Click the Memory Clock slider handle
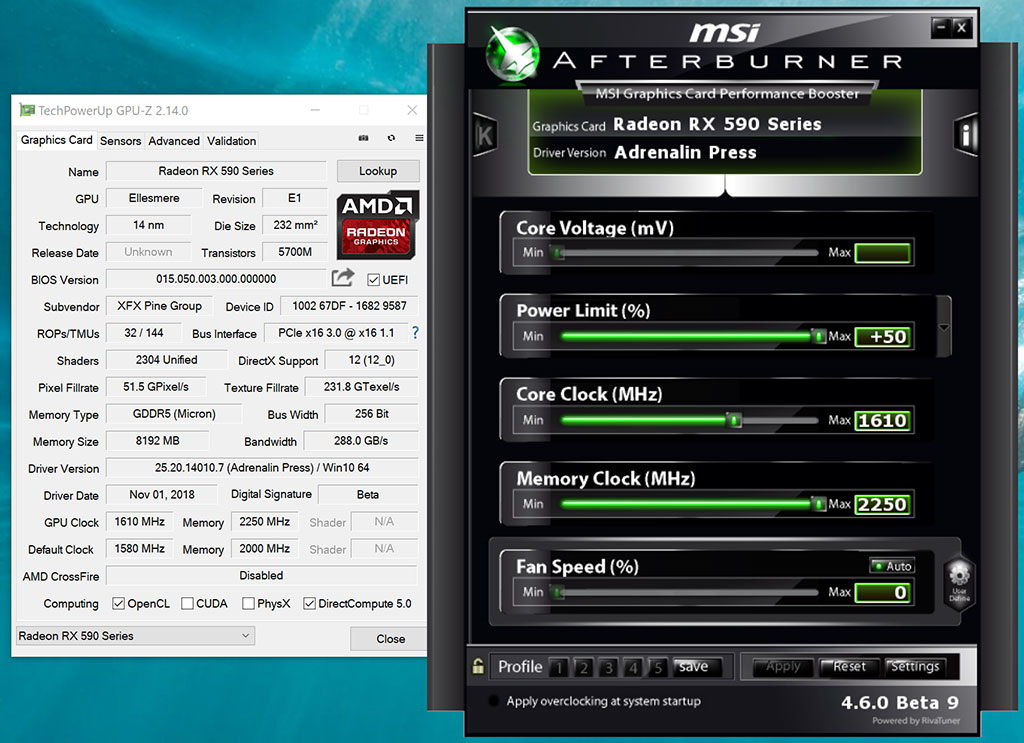 (818, 504)
